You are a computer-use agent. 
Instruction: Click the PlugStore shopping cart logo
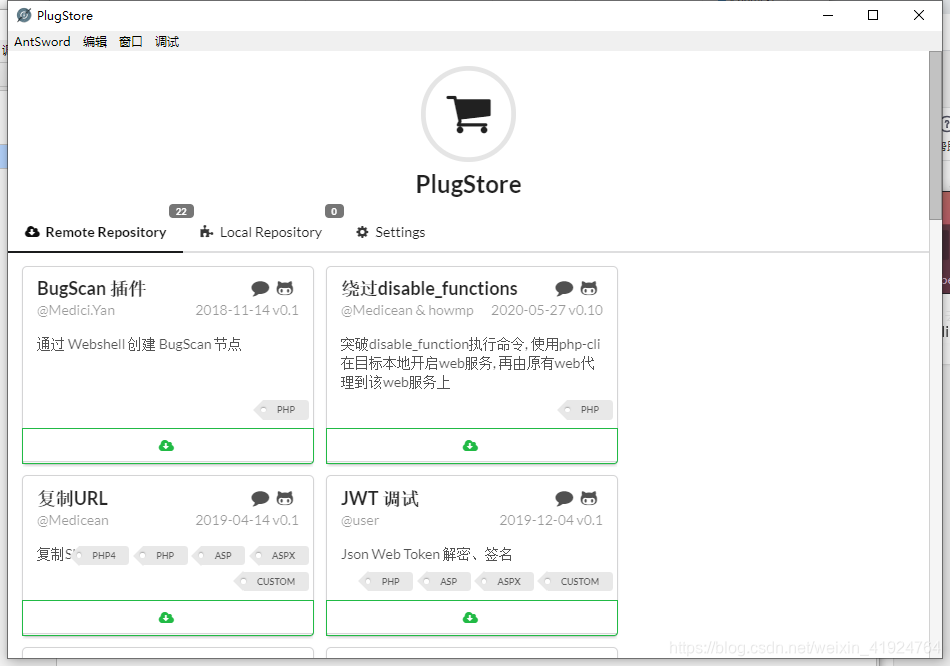click(468, 114)
